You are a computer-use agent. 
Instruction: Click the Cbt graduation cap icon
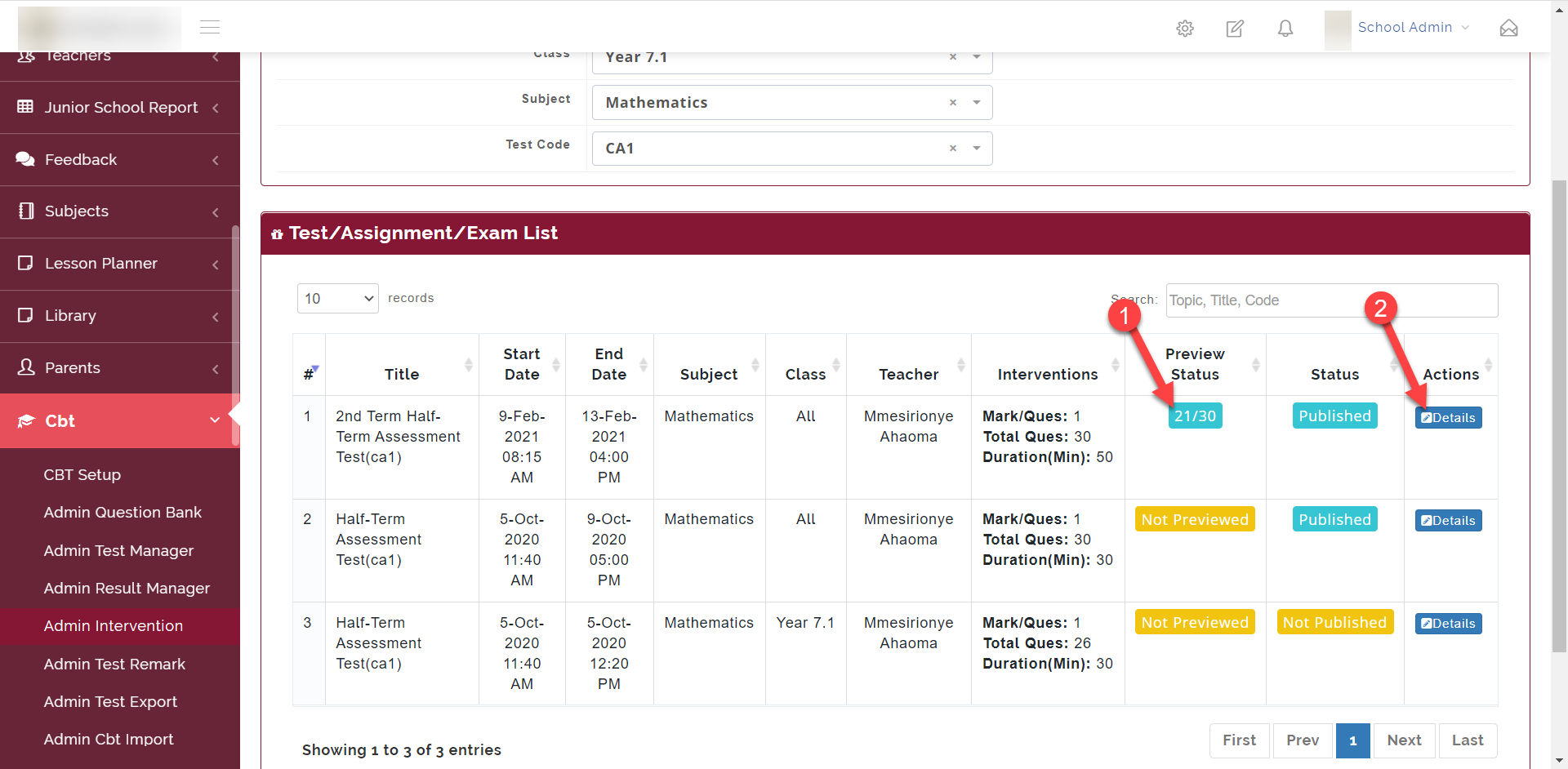[26, 420]
